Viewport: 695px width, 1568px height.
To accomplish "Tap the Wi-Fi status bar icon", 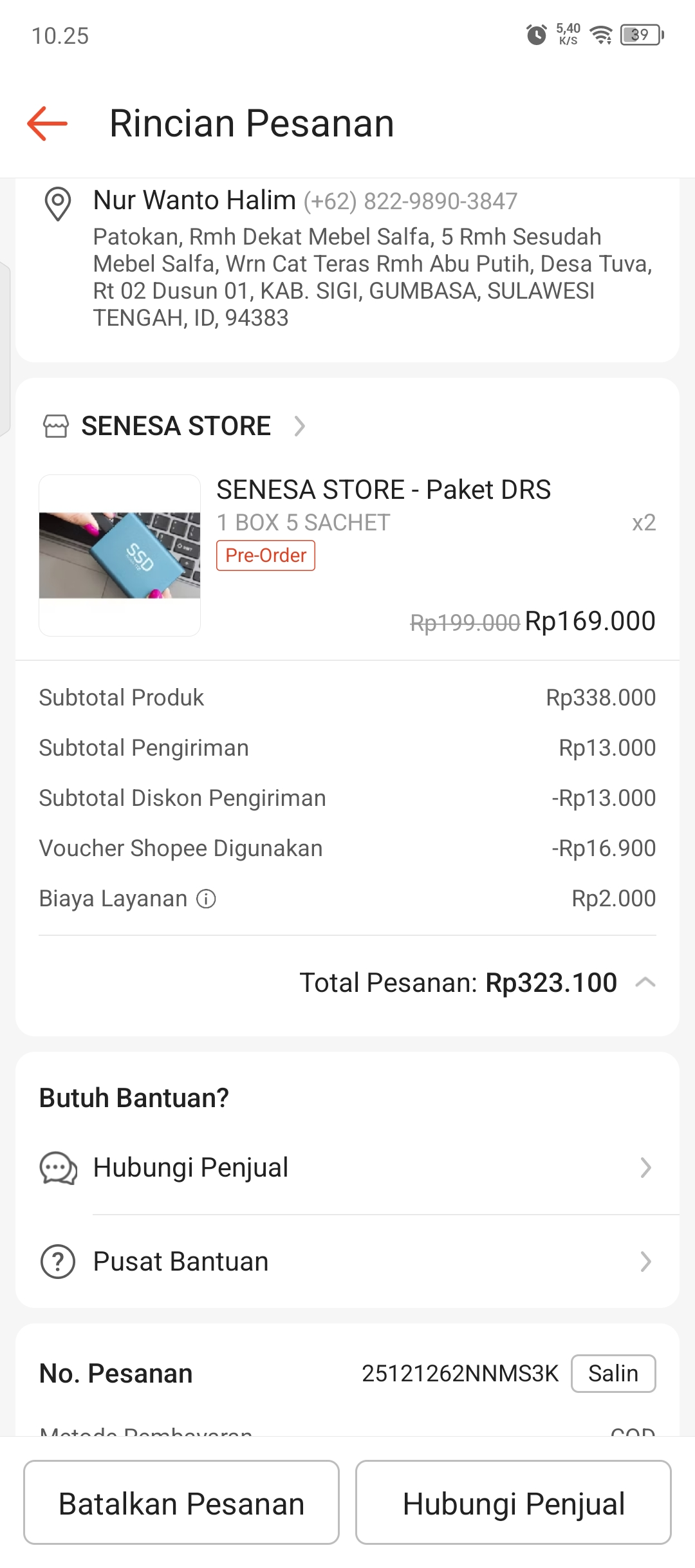I will pyautogui.click(x=601, y=35).
